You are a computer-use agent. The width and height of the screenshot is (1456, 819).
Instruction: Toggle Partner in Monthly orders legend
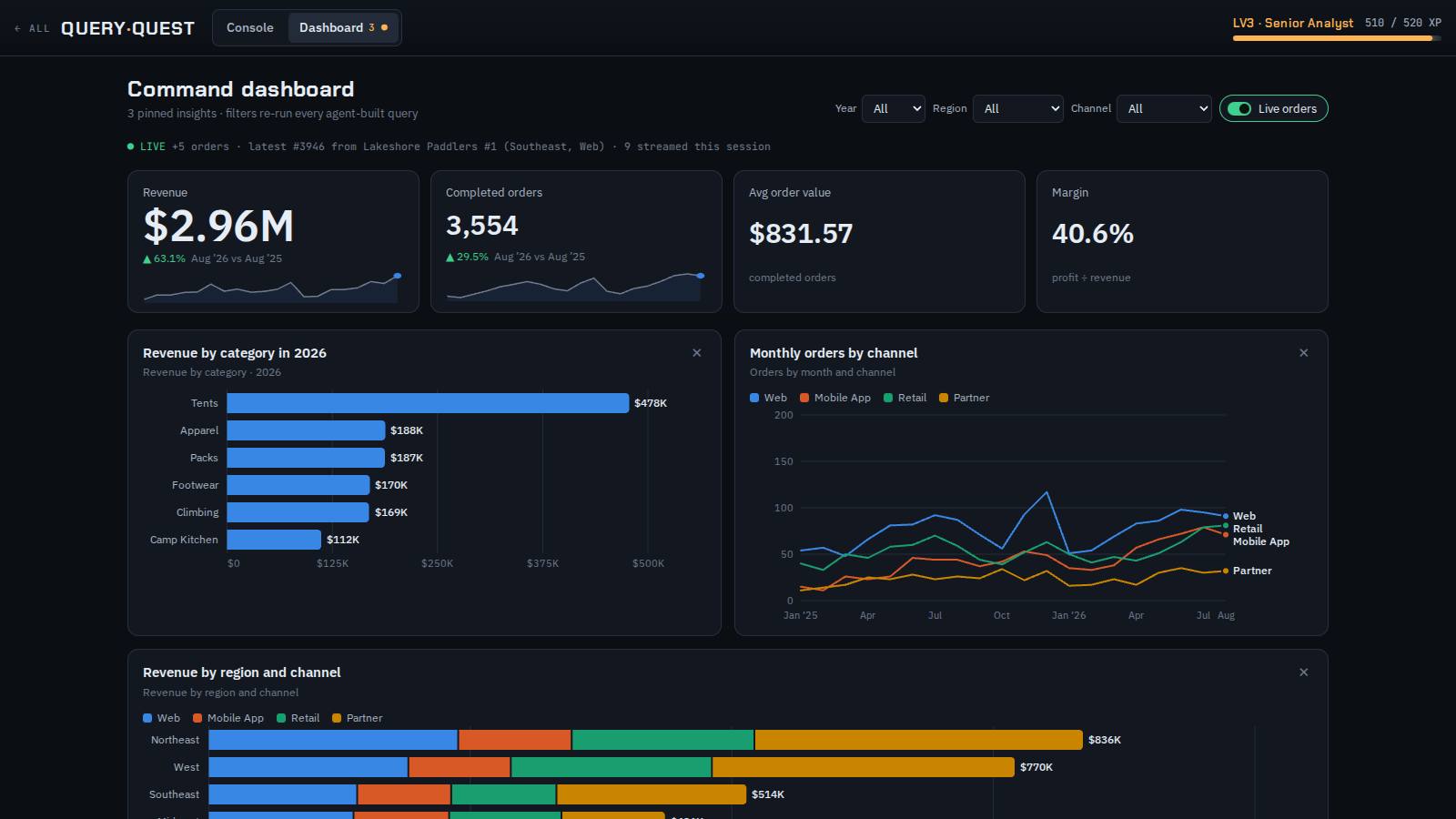(965, 398)
